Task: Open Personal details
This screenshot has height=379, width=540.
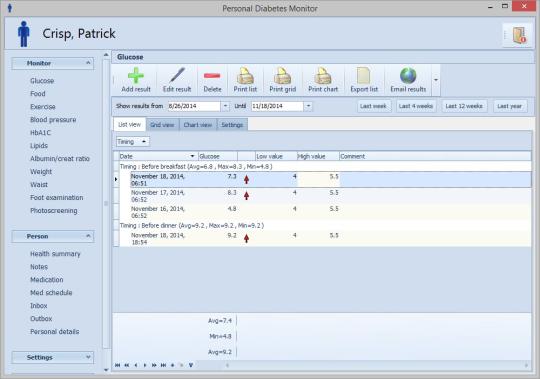Action: [54, 331]
